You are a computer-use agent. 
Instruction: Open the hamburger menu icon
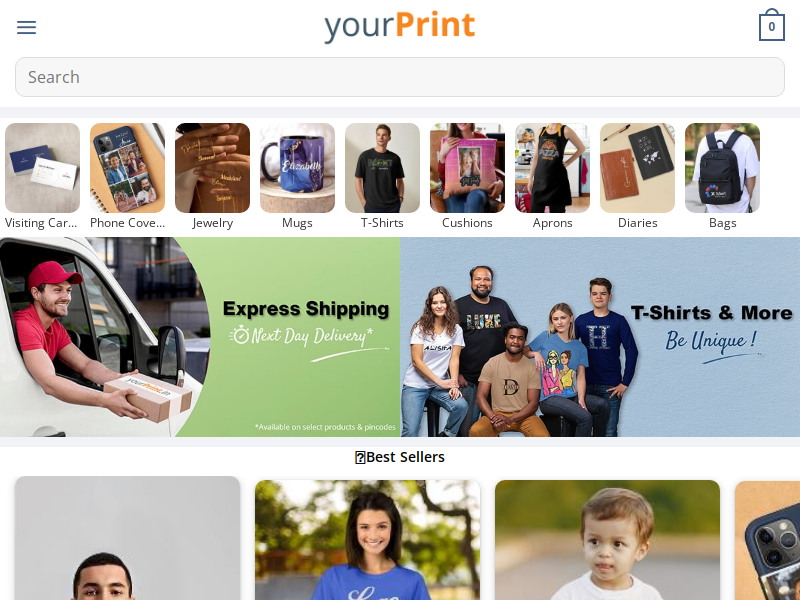27,27
